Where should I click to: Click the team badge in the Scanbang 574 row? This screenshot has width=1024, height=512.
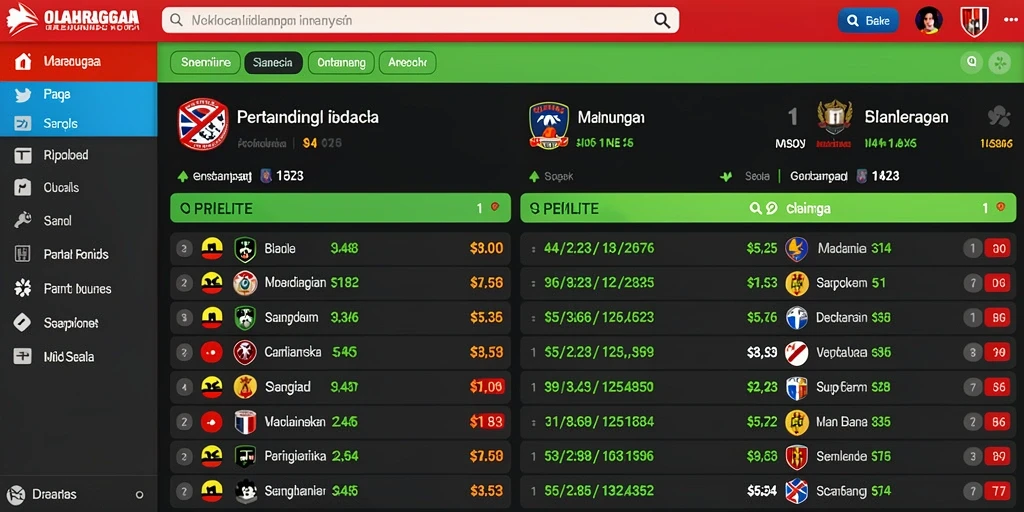(797, 491)
